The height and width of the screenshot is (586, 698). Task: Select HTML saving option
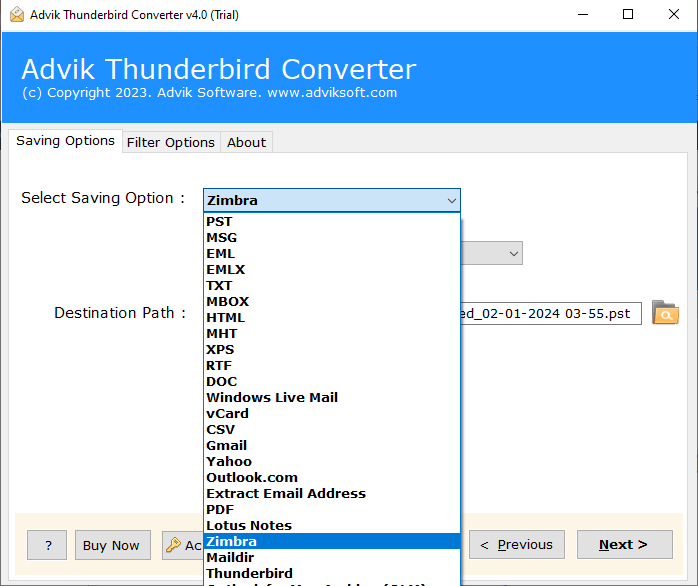(x=332, y=318)
